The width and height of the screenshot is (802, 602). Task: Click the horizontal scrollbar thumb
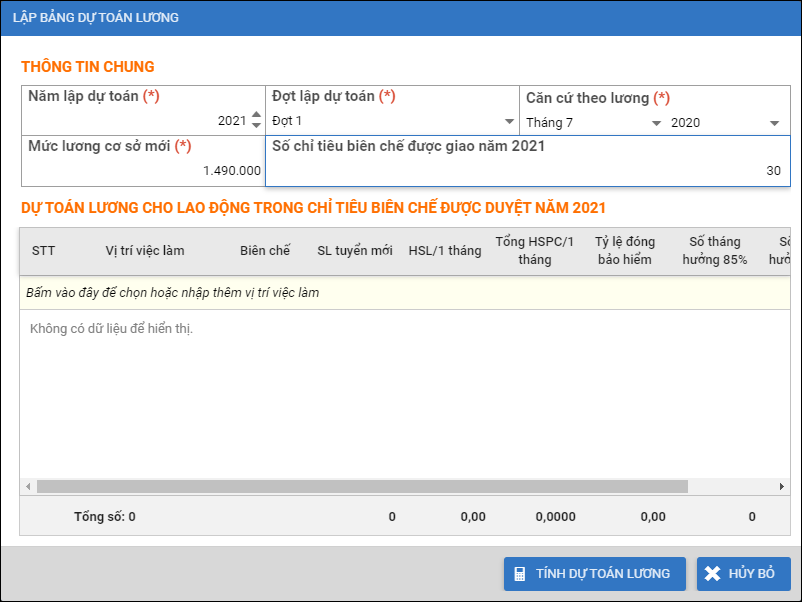[362, 487]
